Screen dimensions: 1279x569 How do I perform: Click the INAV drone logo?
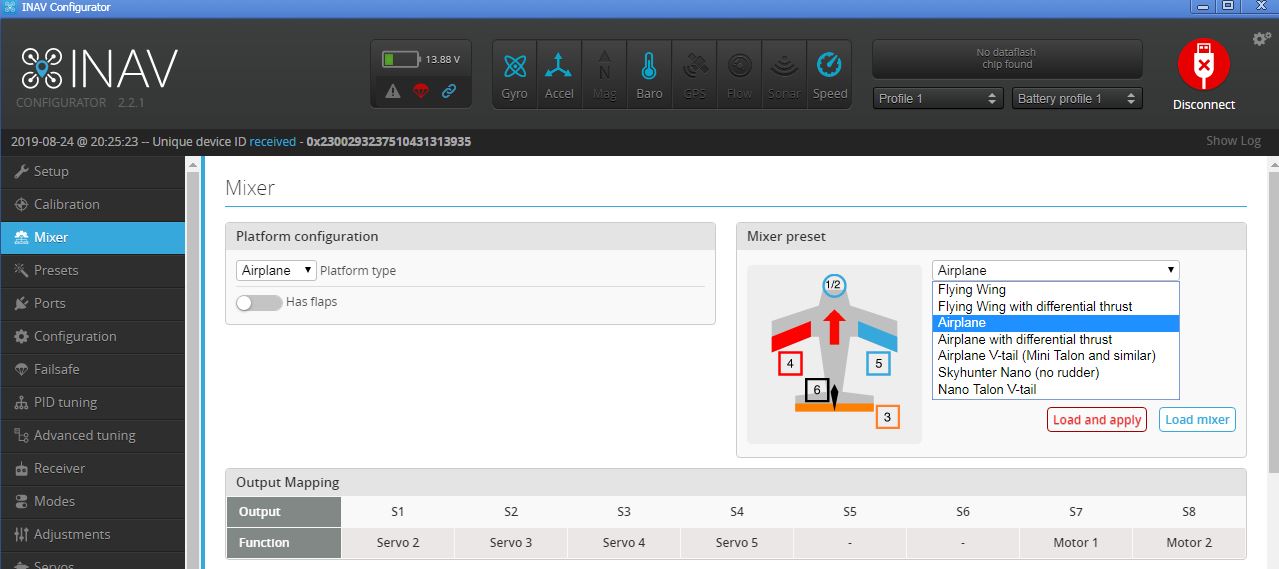click(x=41, y=69)
